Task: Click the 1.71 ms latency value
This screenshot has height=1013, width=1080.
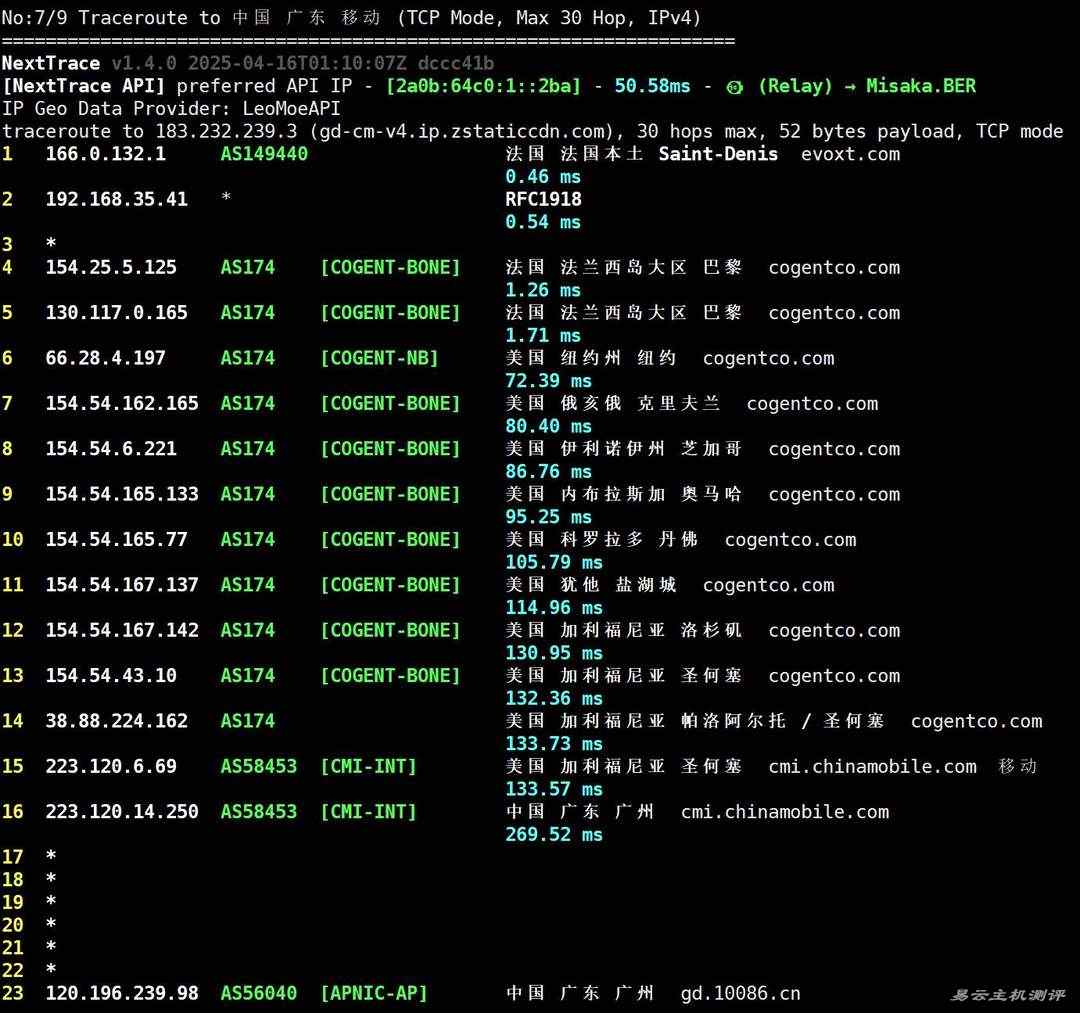Action: [x=543, y=335]
